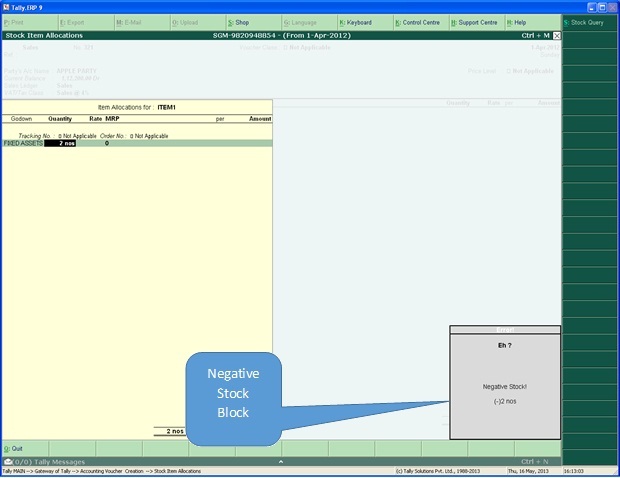
Task: Click the FIXED ASSETS godown entry
Action: click(x=22, y=143)
